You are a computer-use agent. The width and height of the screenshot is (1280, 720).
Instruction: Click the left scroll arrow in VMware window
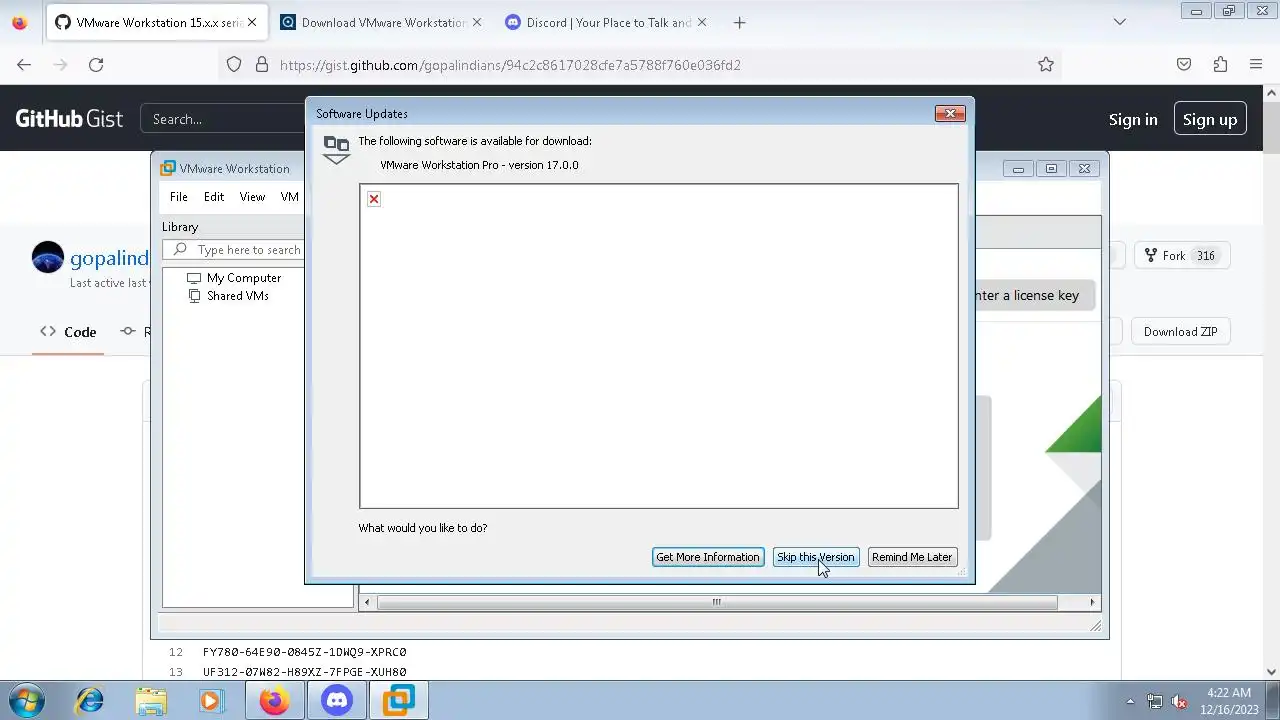(x=367, y=602)
